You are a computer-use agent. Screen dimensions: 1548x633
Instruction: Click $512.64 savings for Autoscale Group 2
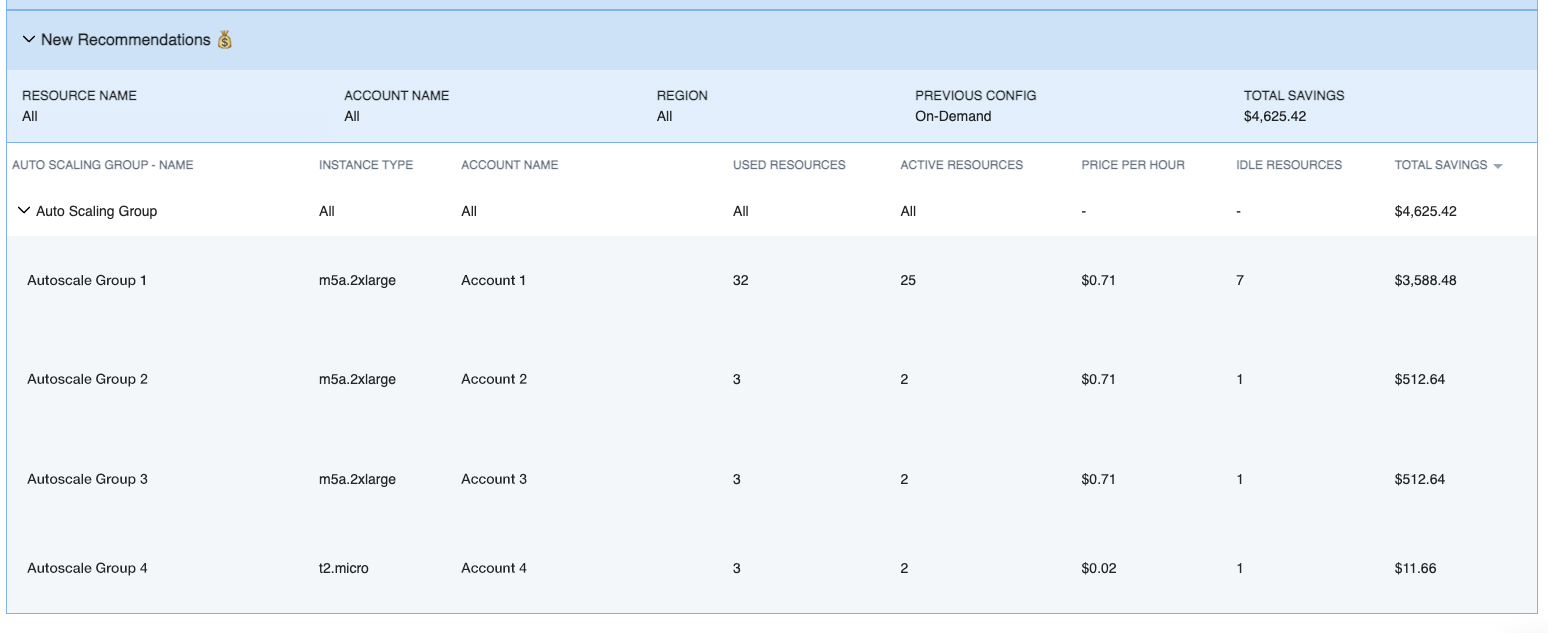(x=1420, y=379)
